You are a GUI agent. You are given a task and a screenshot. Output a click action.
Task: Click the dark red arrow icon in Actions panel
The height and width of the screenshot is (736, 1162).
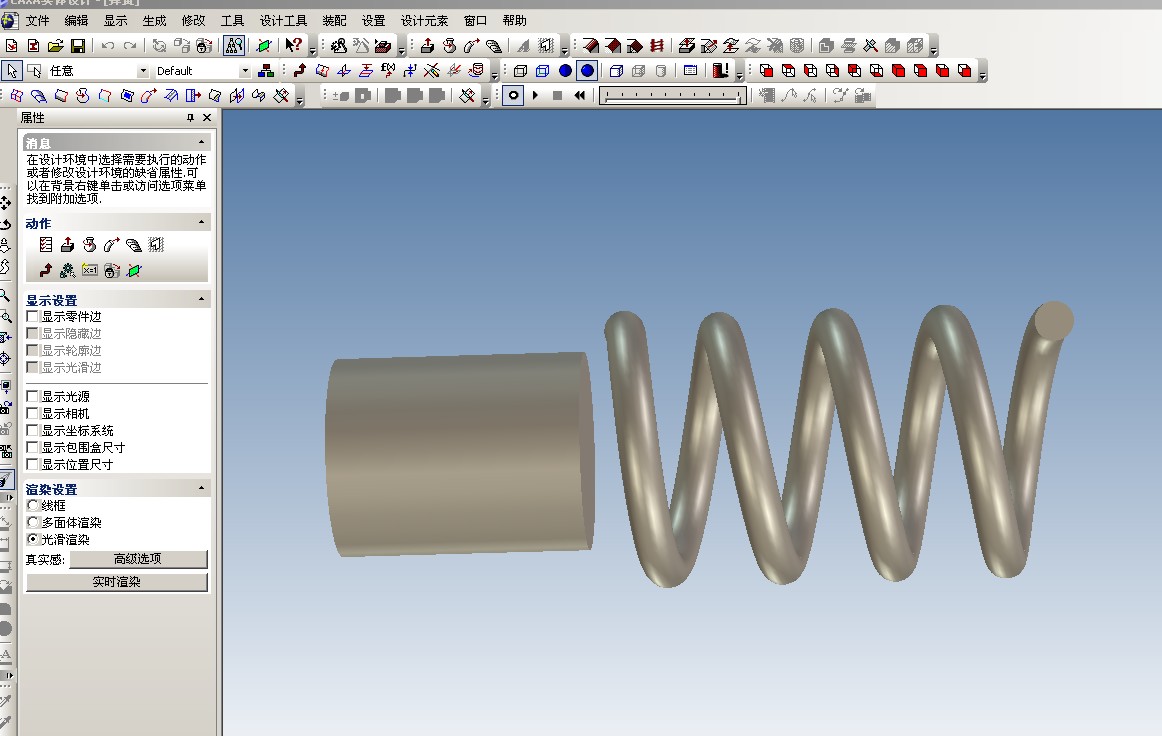pos(46,271)
